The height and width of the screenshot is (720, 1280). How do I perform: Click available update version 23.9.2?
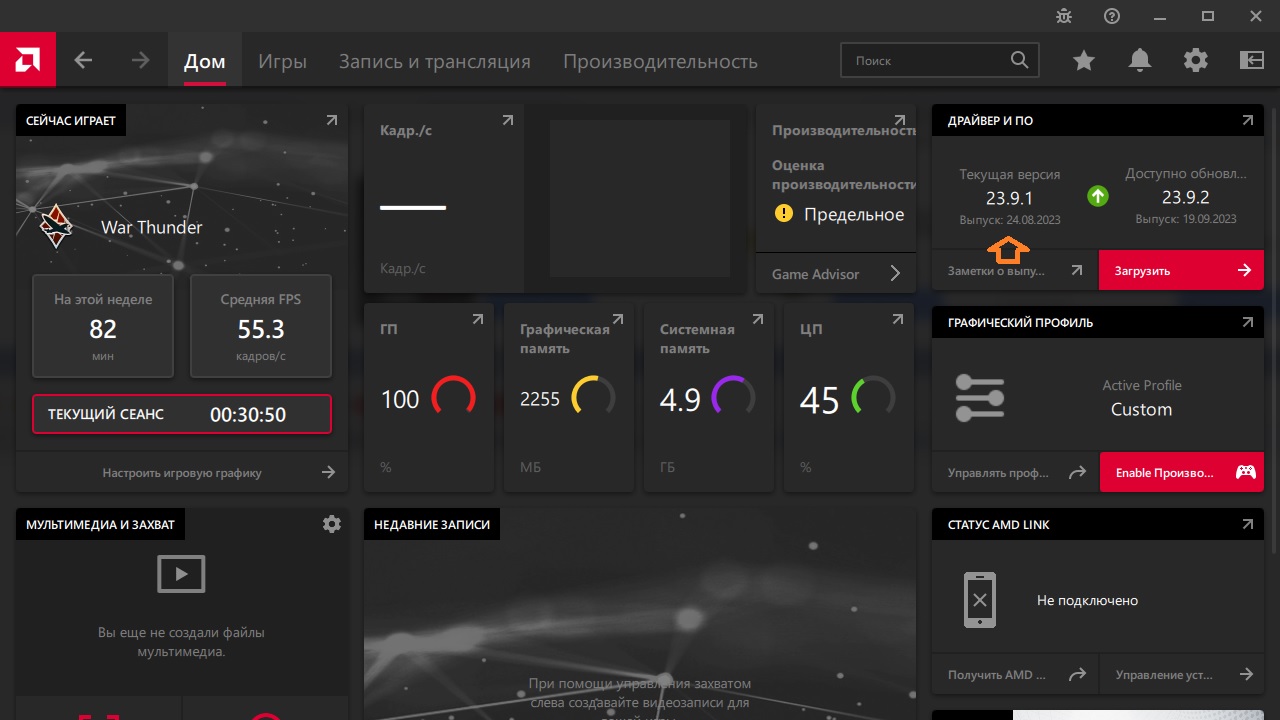pos(1186,198)
